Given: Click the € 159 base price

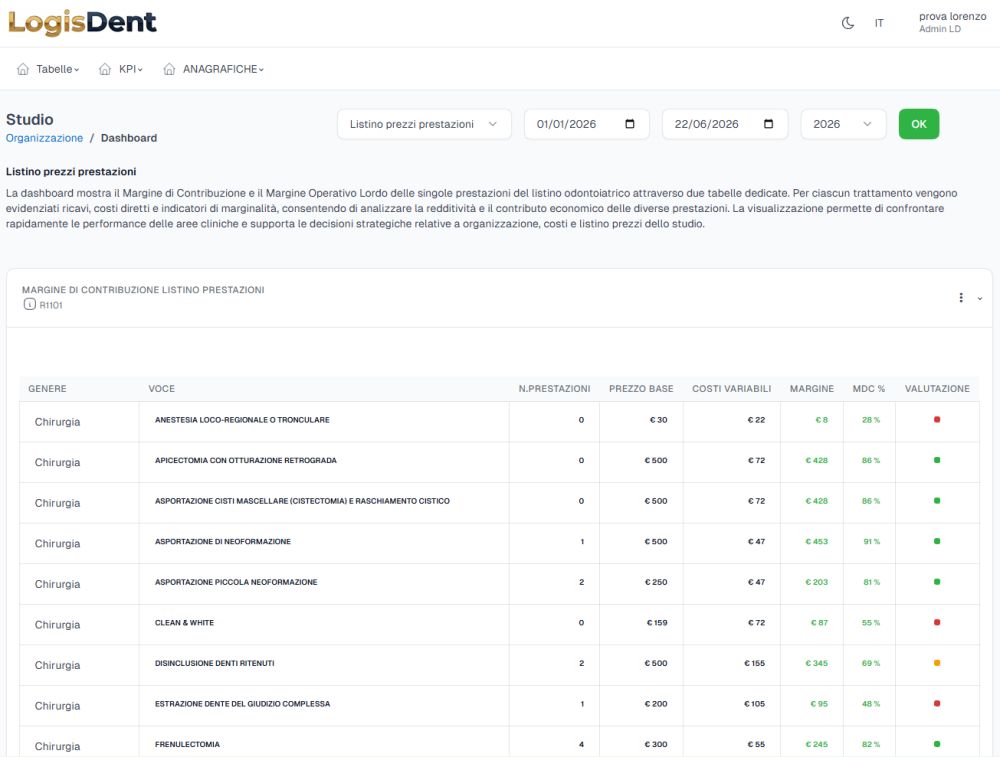Looking at the screenshot, I should (x=657, y=622).
